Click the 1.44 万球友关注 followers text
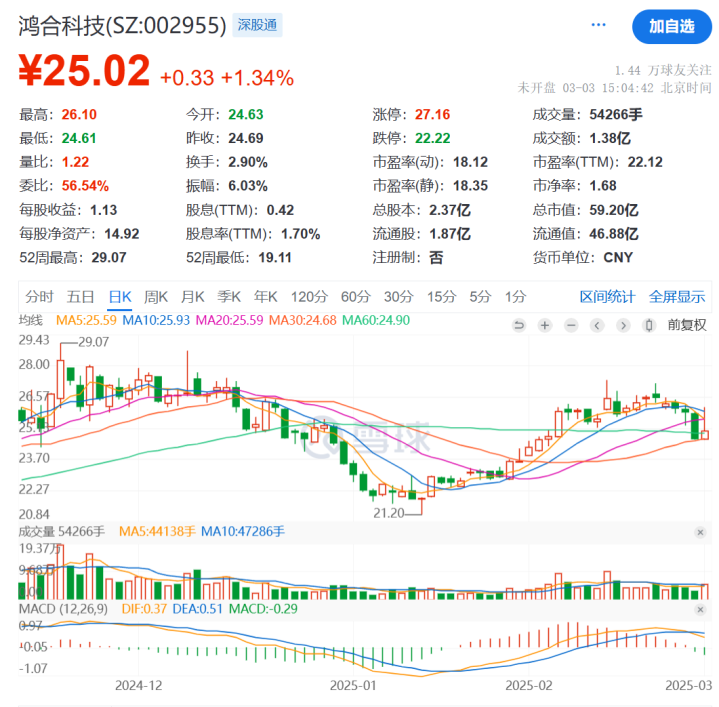This screenshot has width=719, height=707. click(663, 70)
